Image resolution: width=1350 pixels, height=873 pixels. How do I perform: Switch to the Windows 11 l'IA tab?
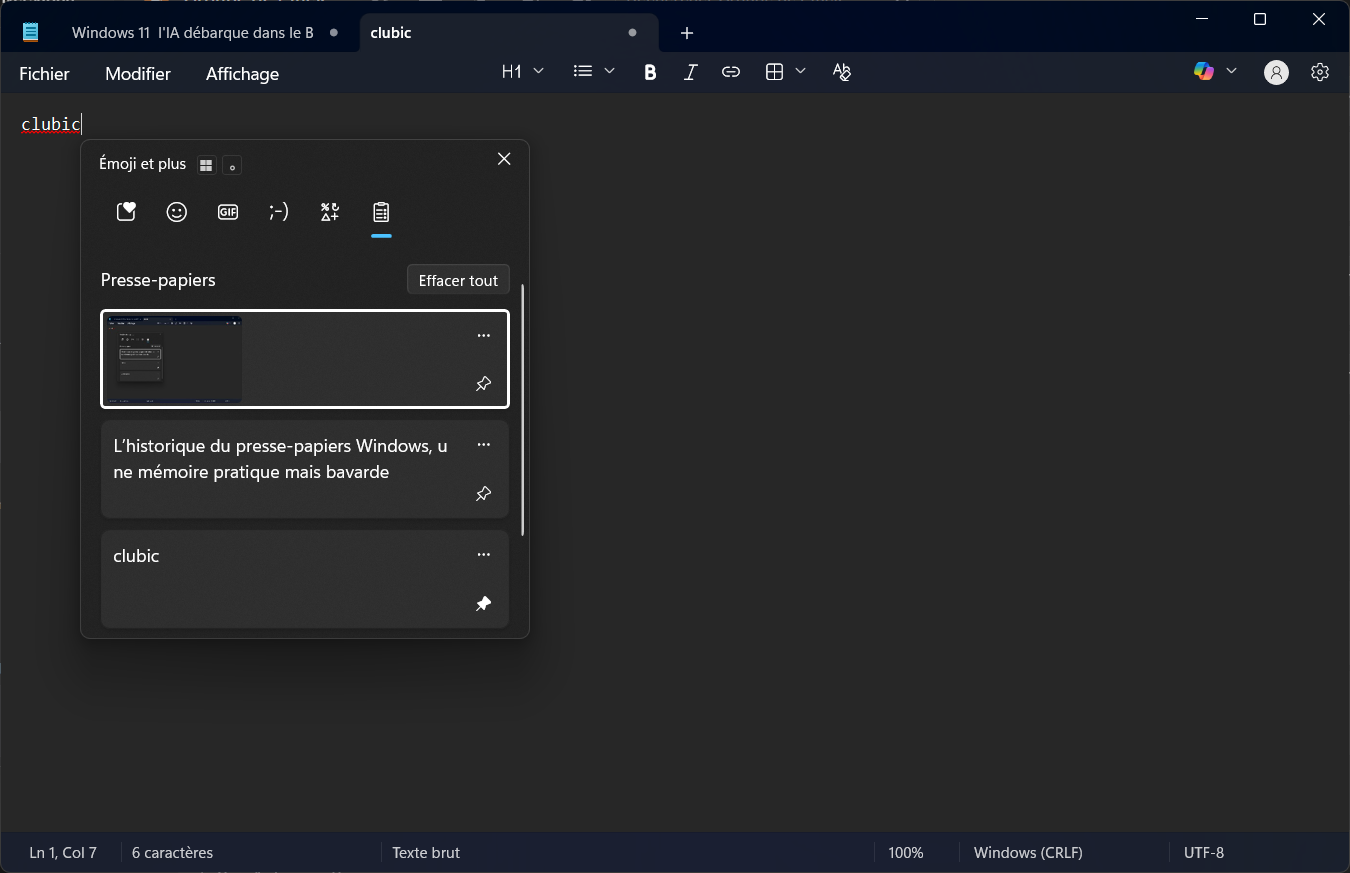193,33
